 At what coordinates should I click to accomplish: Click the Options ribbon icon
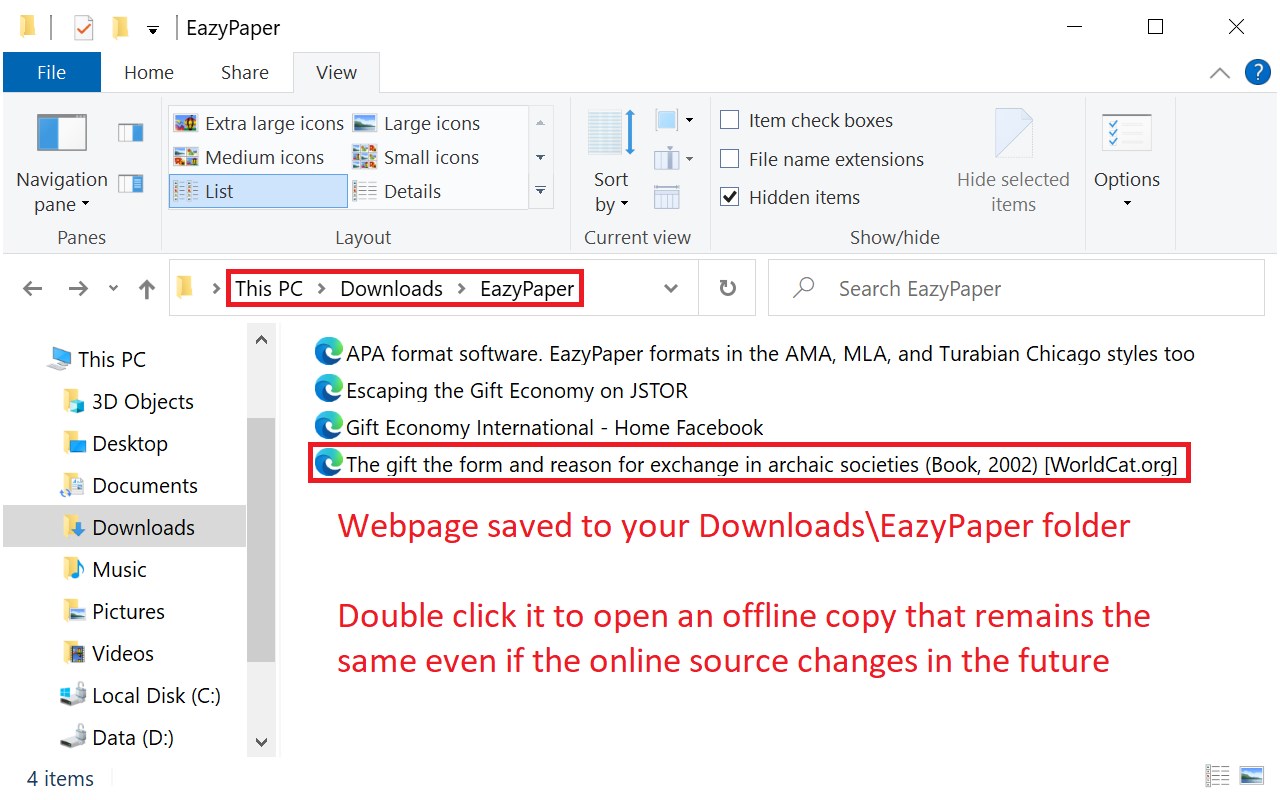[1127, 160]
